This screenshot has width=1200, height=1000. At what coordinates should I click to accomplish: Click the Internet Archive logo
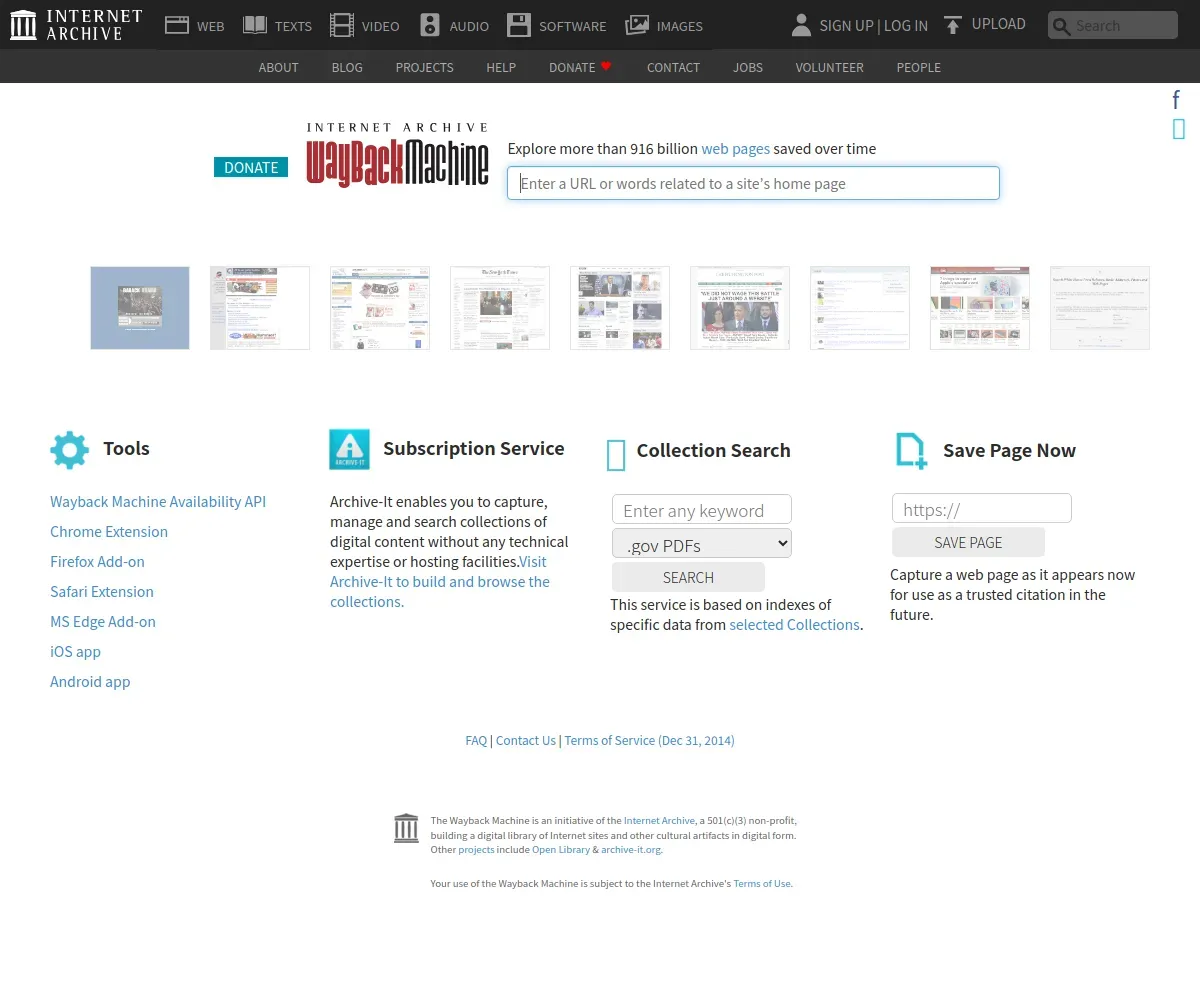[76, 25]
